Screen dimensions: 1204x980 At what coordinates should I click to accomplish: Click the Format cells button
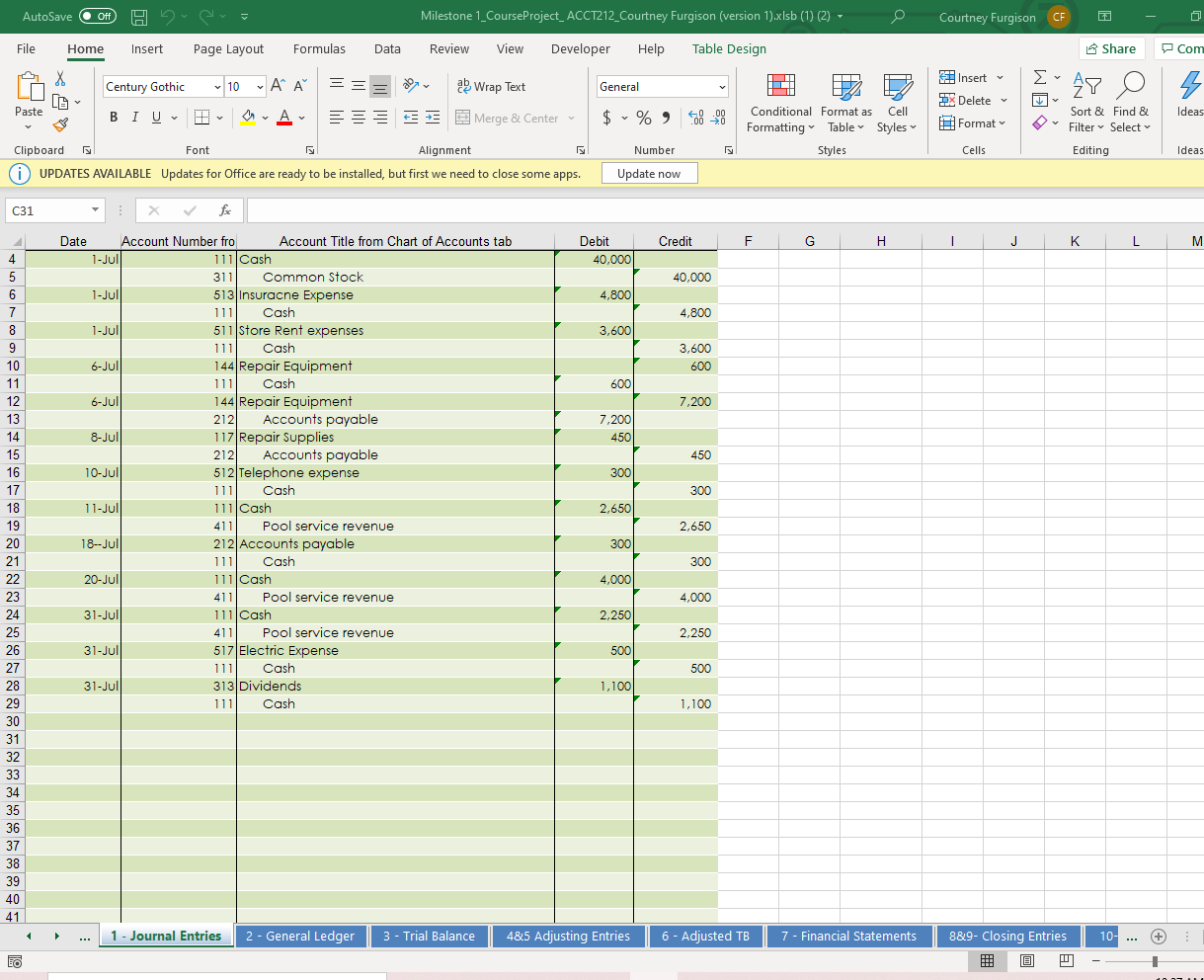tap(972, 122)
